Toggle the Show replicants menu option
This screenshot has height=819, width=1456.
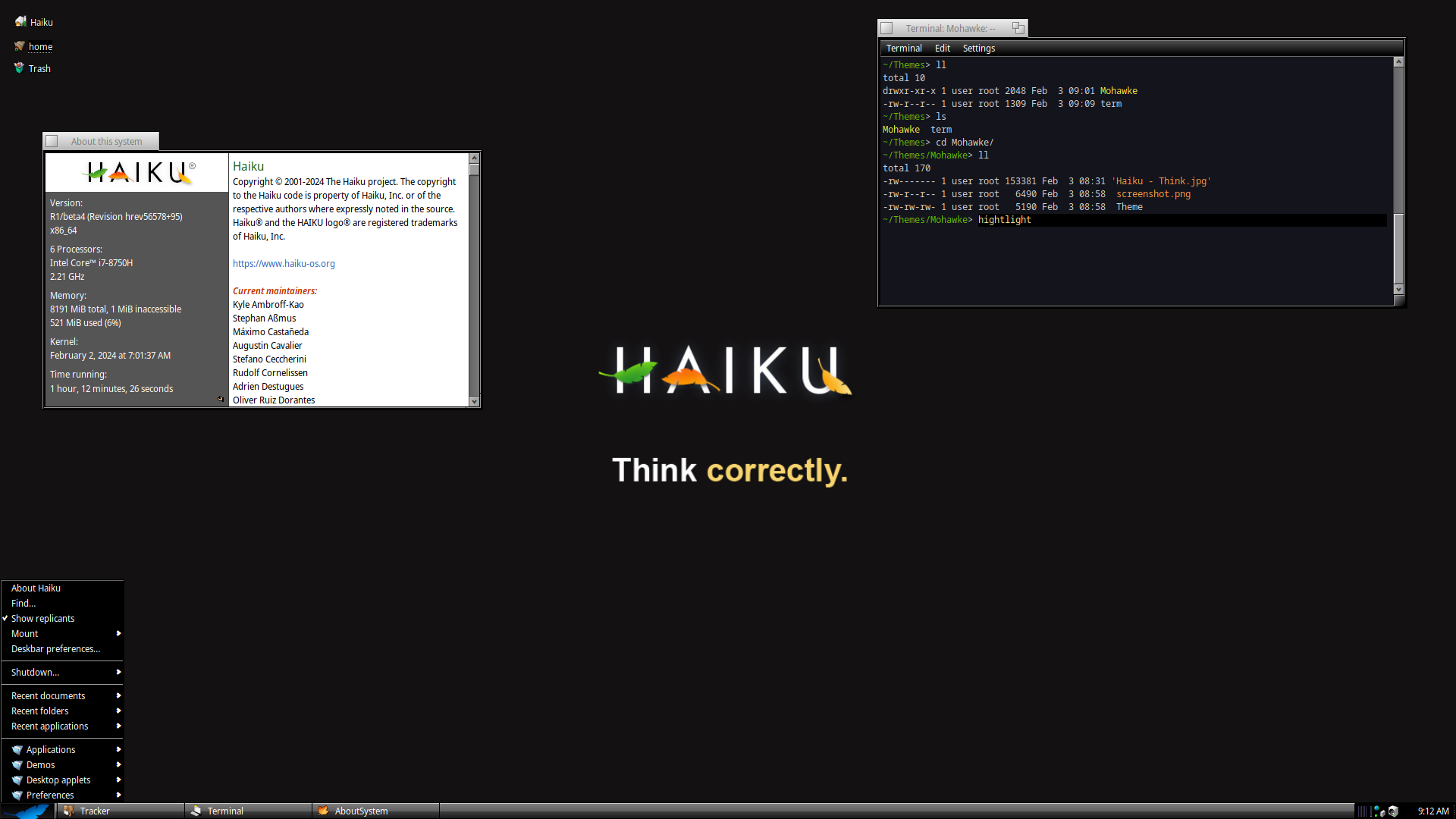[x=42, y=618]
